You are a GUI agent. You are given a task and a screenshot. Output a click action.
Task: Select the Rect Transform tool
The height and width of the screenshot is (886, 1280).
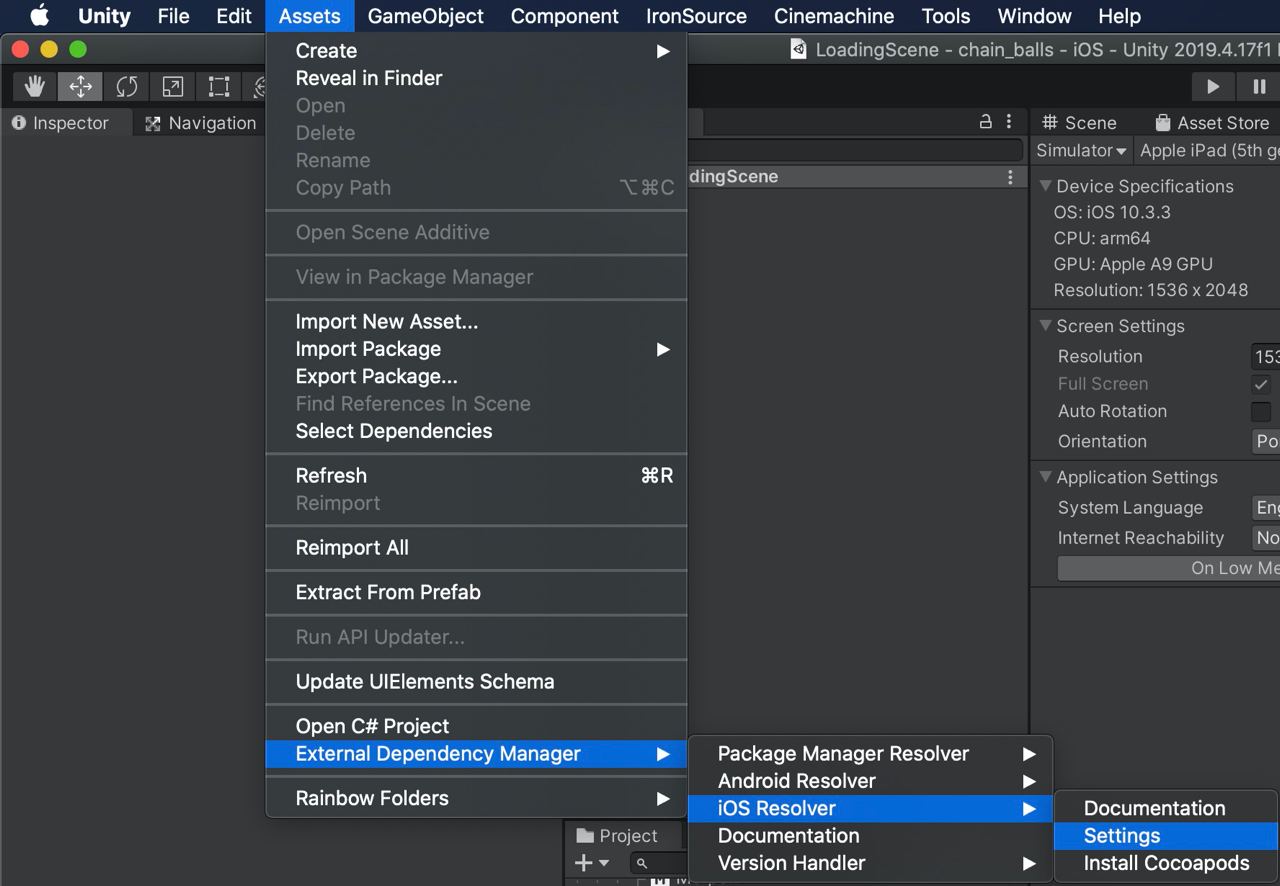click(x=218, y=86)
